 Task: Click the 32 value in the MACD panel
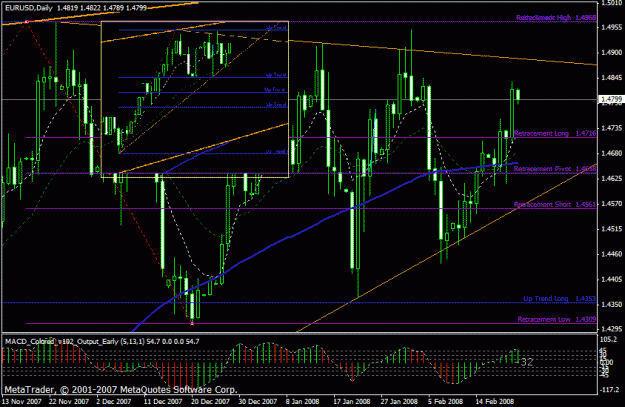[527, 362]
